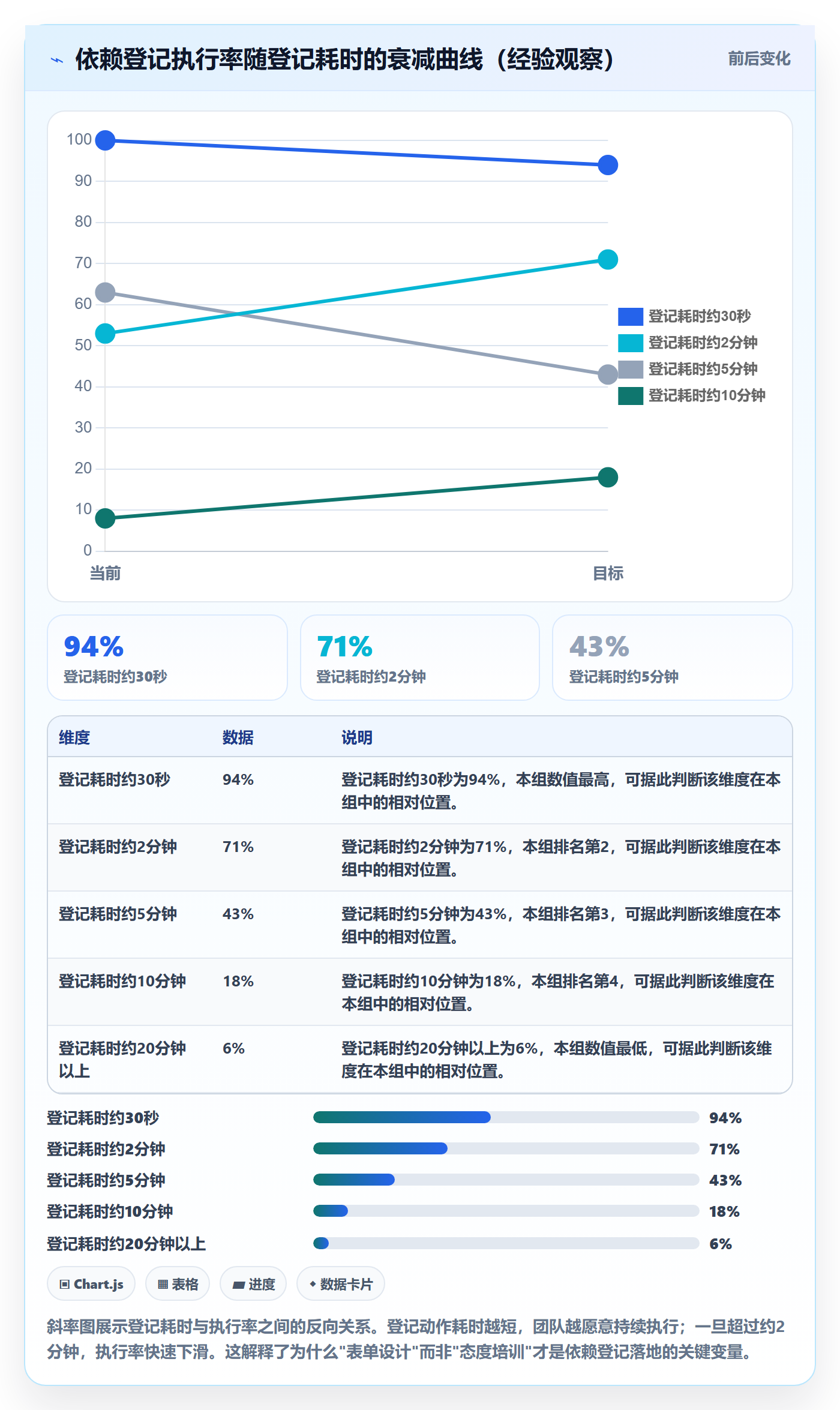The image size is (840, 1410).
Task: Open the 71% stat card
Action: tap(420, 658)
